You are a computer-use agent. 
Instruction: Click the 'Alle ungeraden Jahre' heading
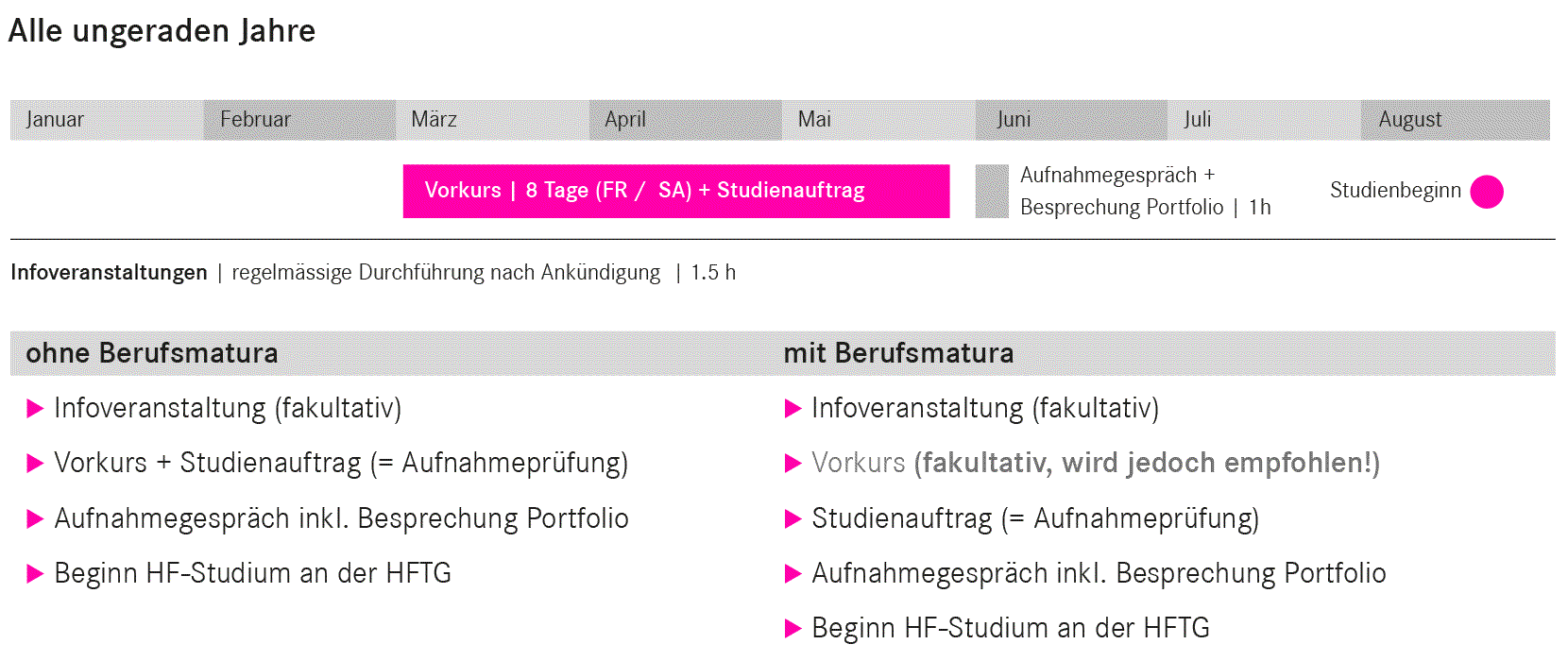tap(162, 31)
